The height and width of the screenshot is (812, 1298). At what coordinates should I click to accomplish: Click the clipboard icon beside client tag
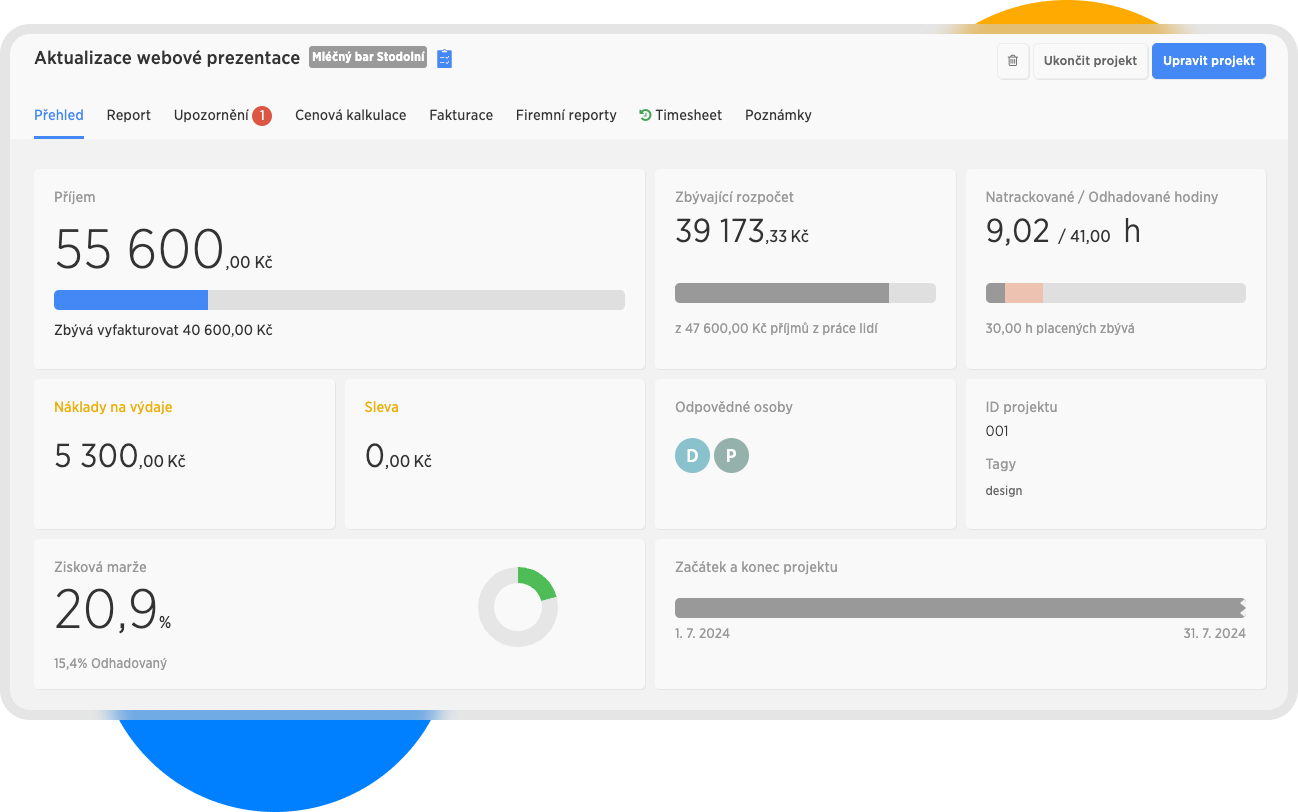pyautogui.click(x=445, y=59)
